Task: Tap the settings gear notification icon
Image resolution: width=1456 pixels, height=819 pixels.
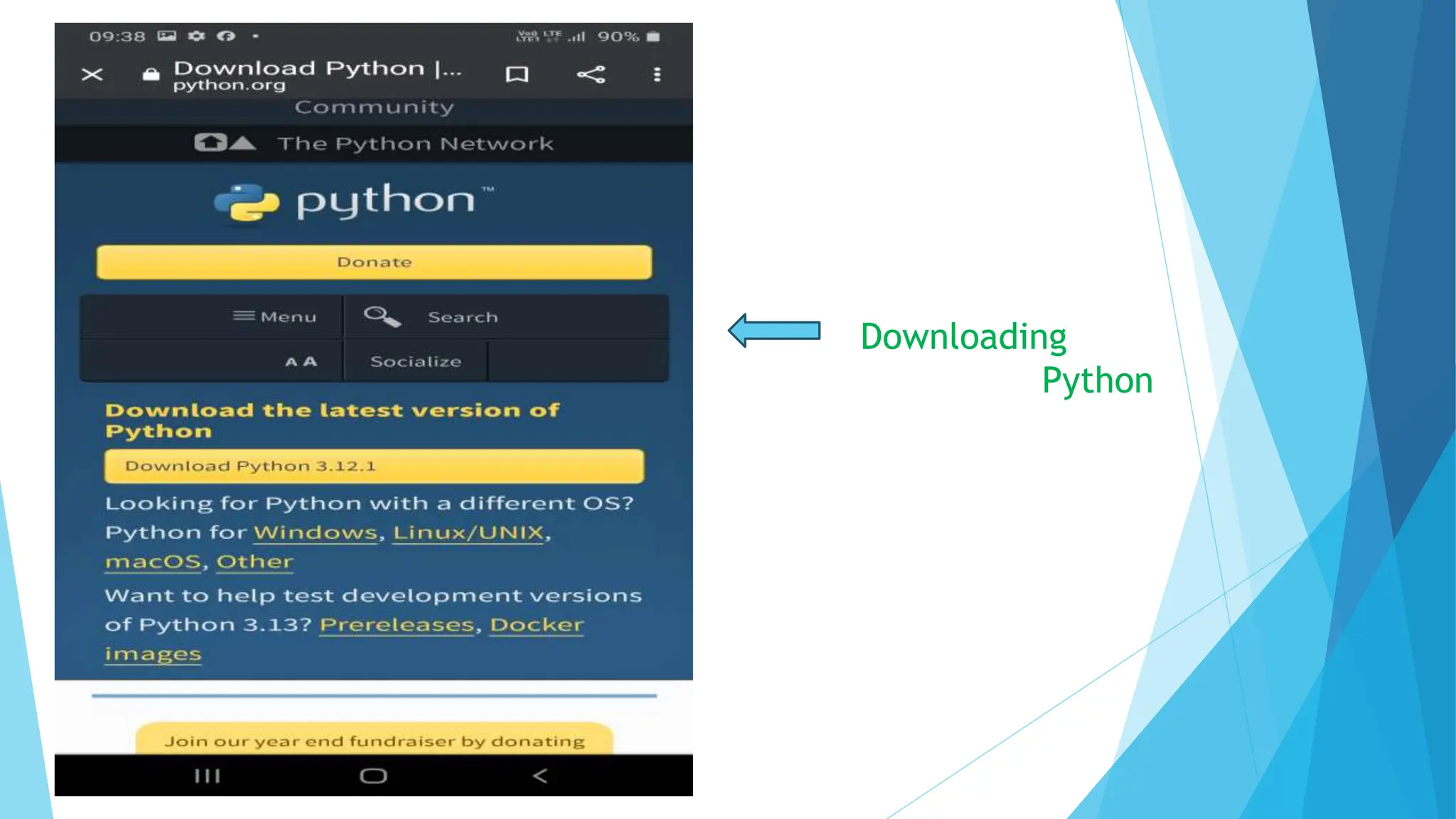Action: coord(197,36)
